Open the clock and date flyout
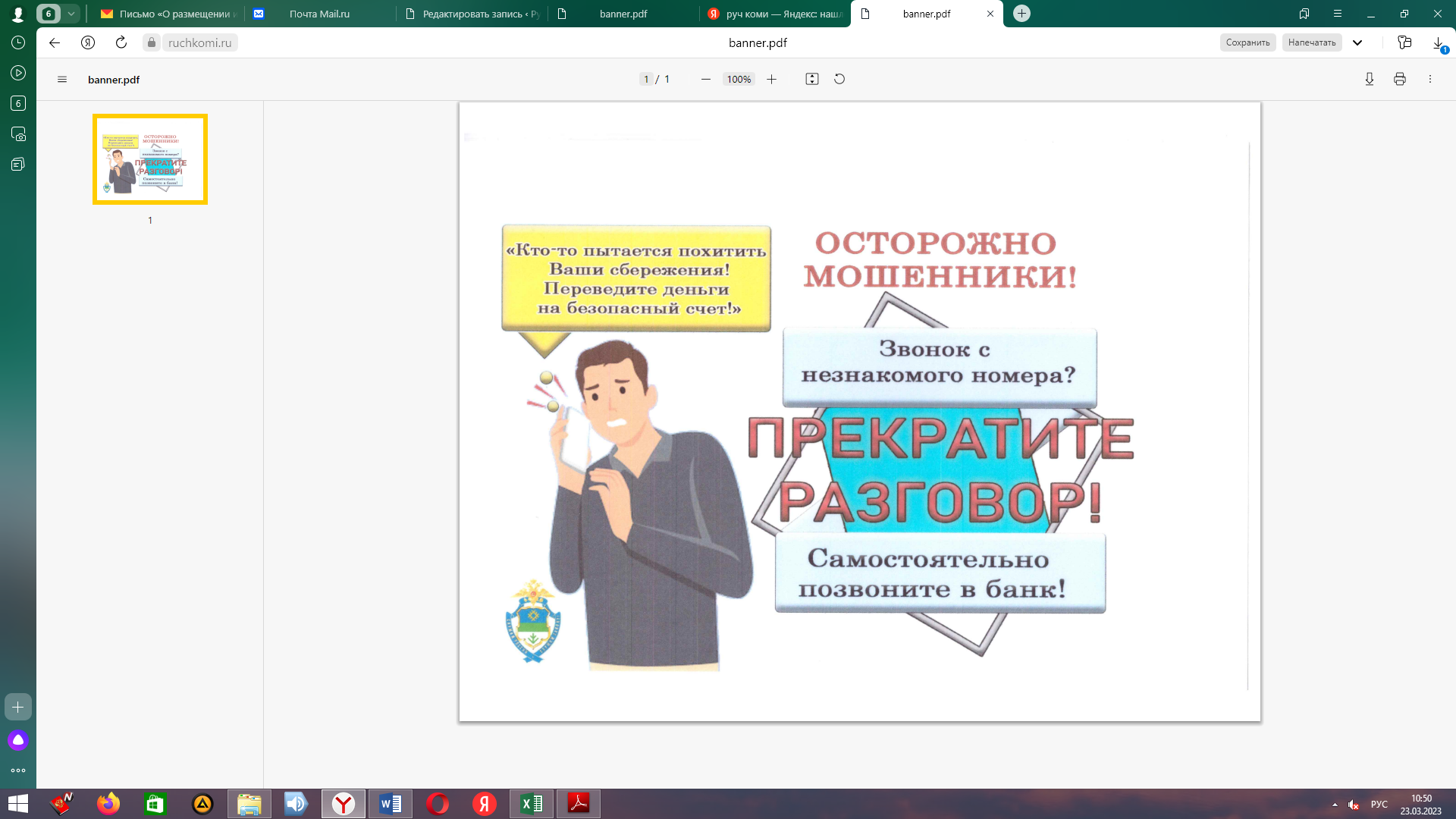The width and height of the screenshot is (1456, 819). tap(1421, 805)
